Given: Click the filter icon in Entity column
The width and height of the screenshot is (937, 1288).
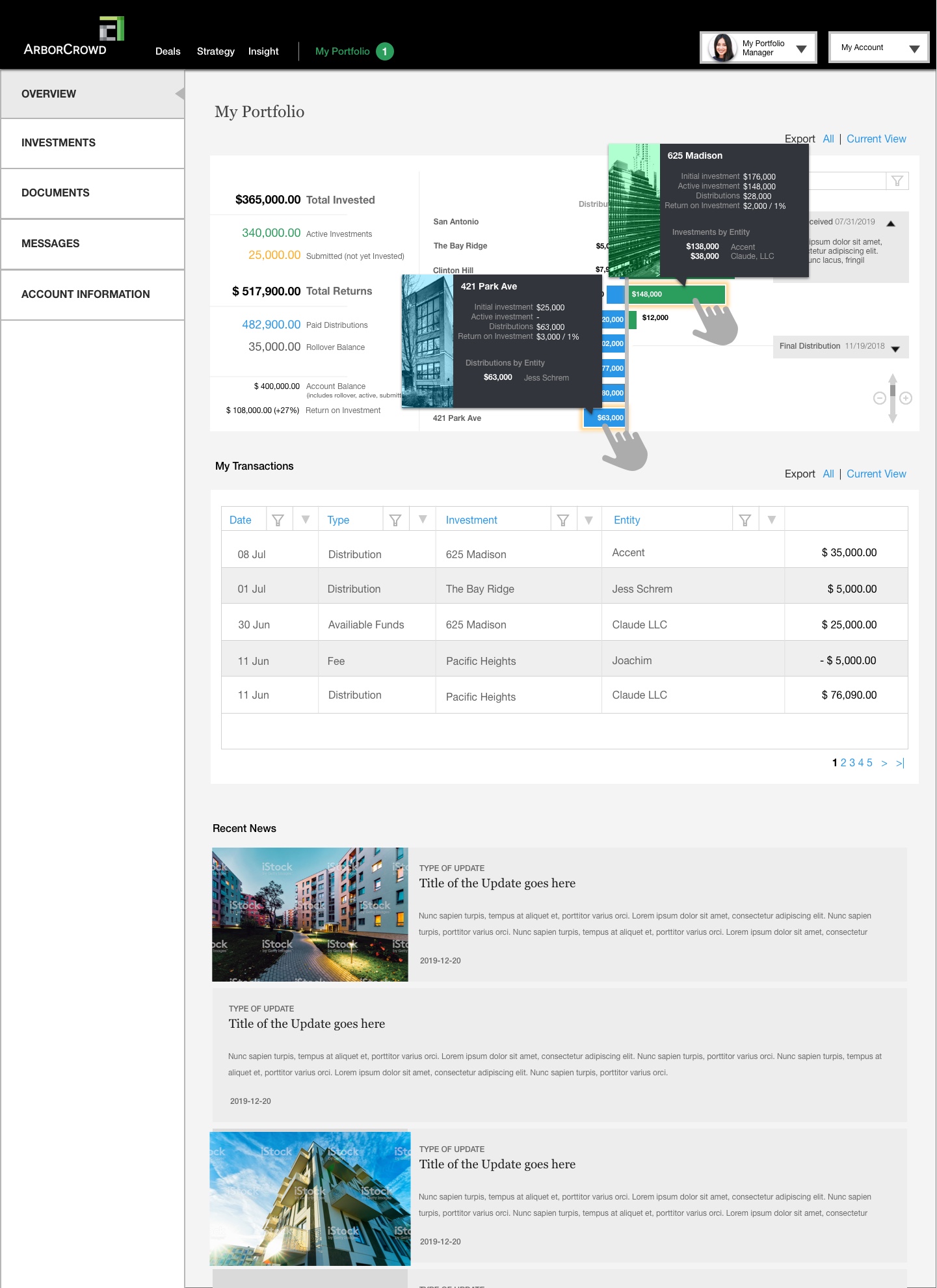Looking at the screenshot, I should [x=745, y=520].
